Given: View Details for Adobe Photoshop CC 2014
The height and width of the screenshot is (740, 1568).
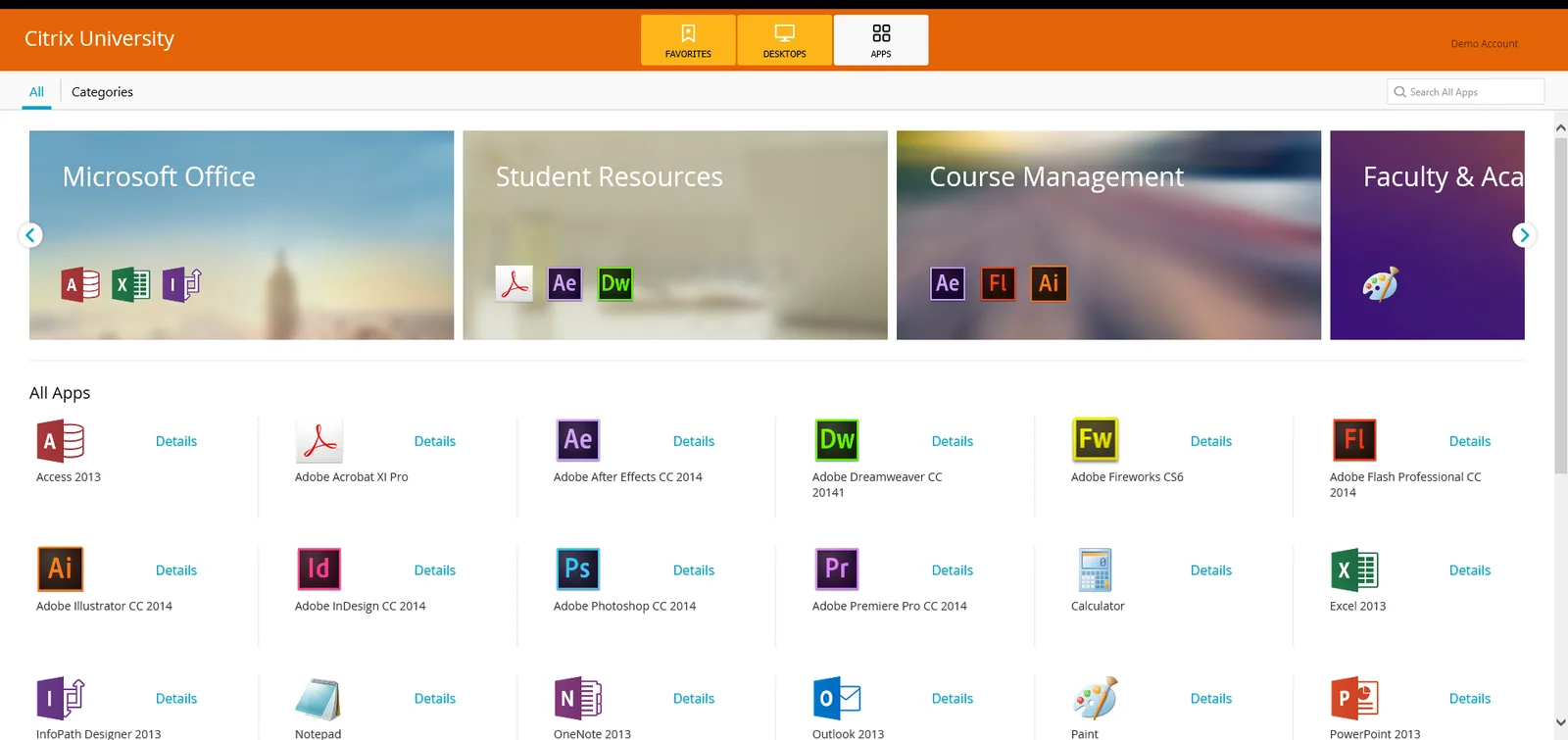Looking at the screenshot, I should [x=694, y=570].
